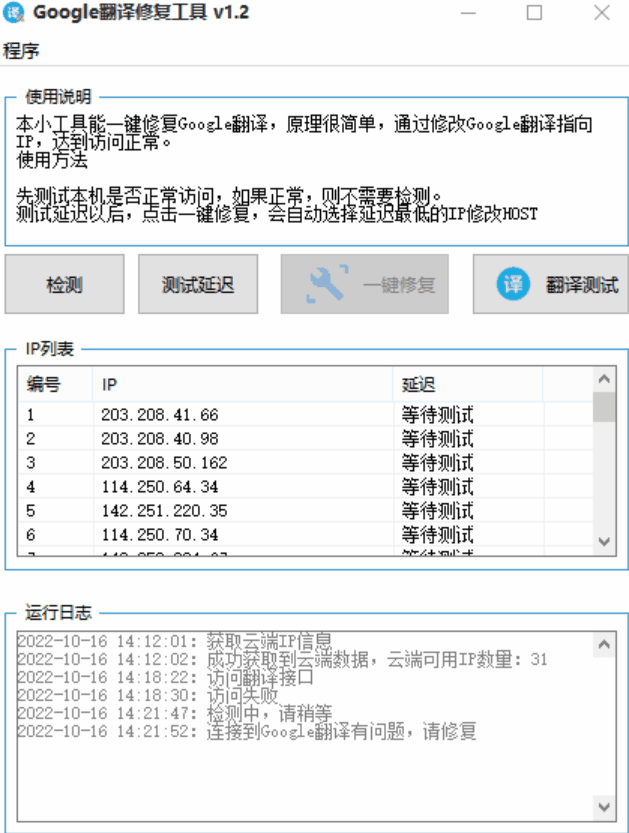Image resolution: width=629 pixels, height=833 pixels.
Task: Click 等待测试 status in row 1
Action: 437,414
